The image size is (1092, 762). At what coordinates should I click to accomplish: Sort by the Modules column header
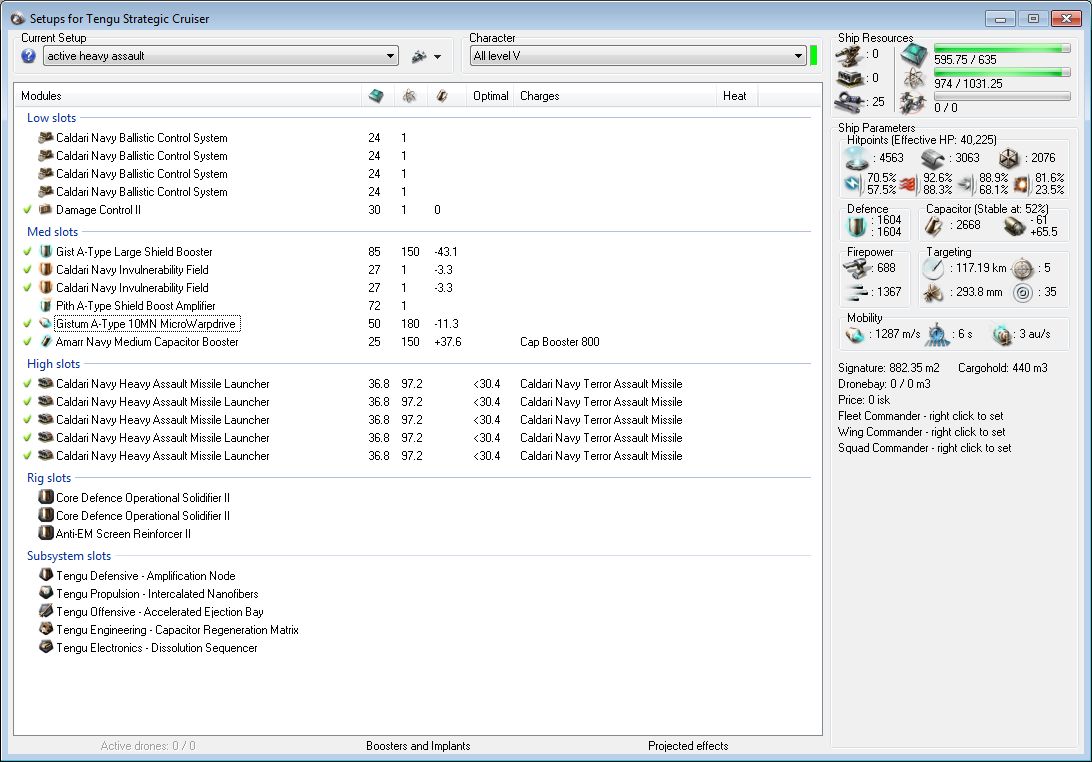[188, 96]
